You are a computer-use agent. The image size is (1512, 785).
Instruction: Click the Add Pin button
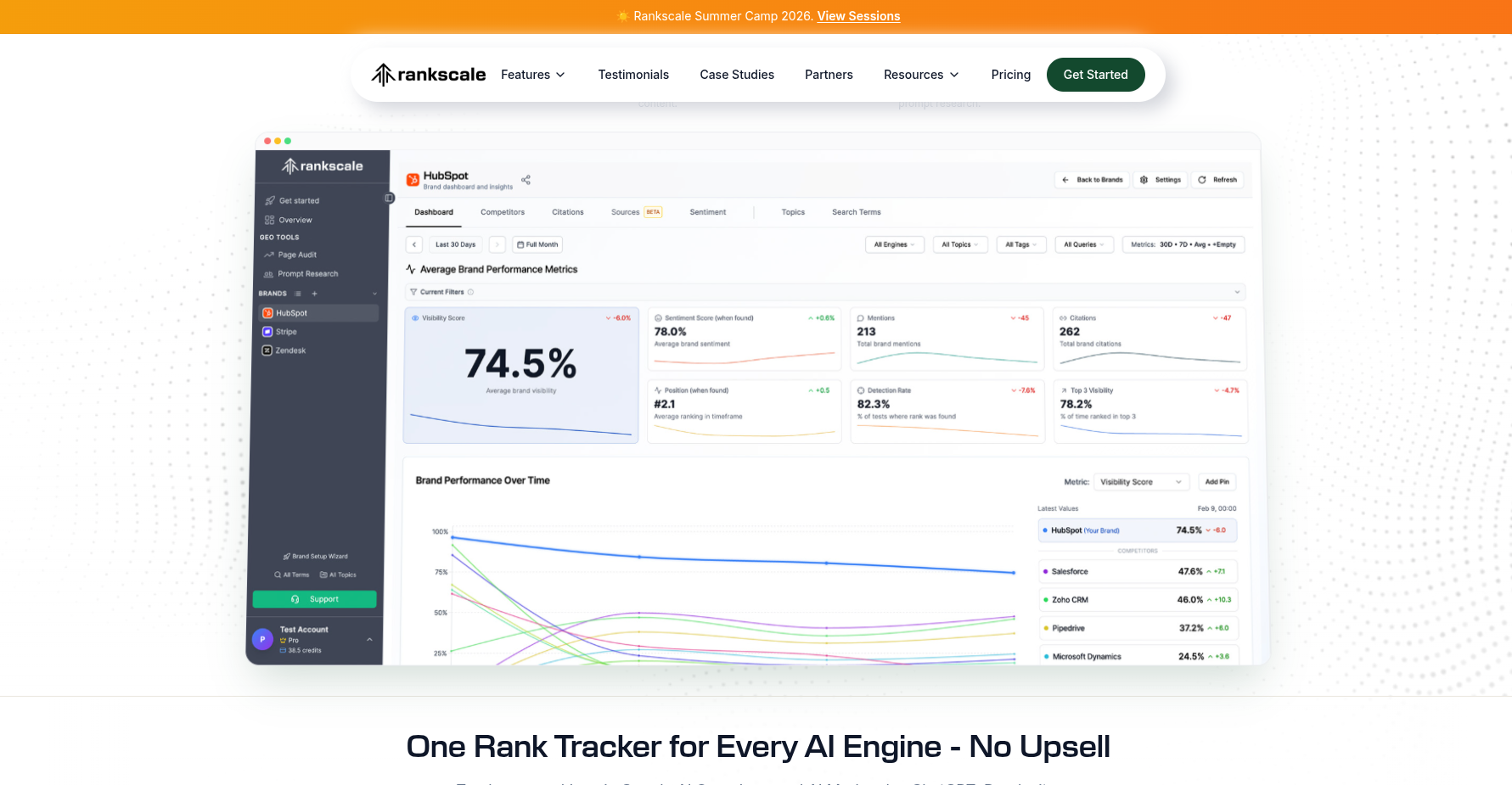point(1217,482)
